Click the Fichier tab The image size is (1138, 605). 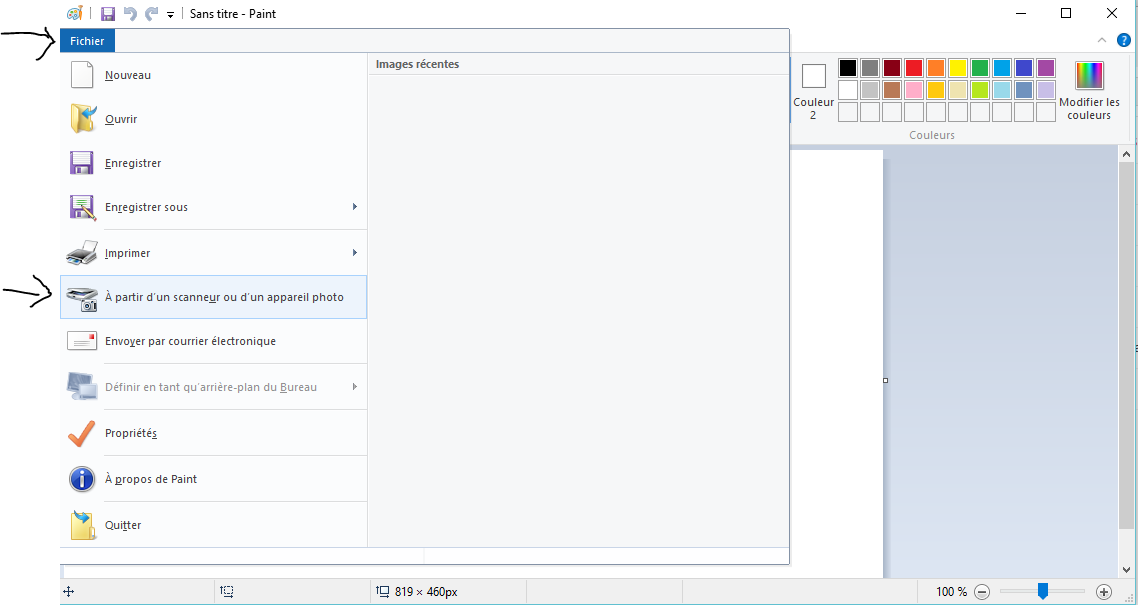coord(87,41)
